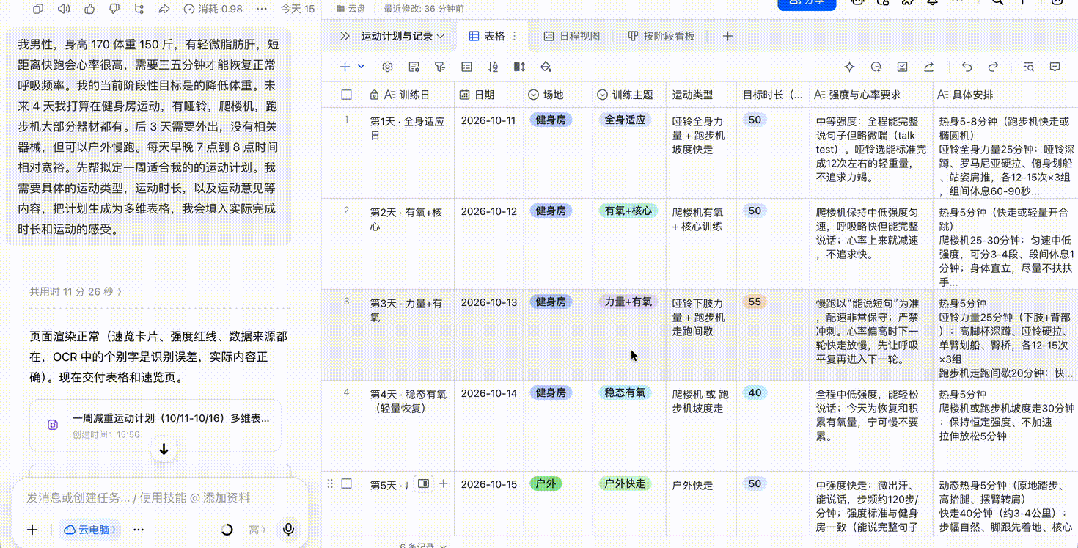Share the reply with the forward arrow icon
The width and height of the screenshot is (1078, 548).
[x=164, y=9]
